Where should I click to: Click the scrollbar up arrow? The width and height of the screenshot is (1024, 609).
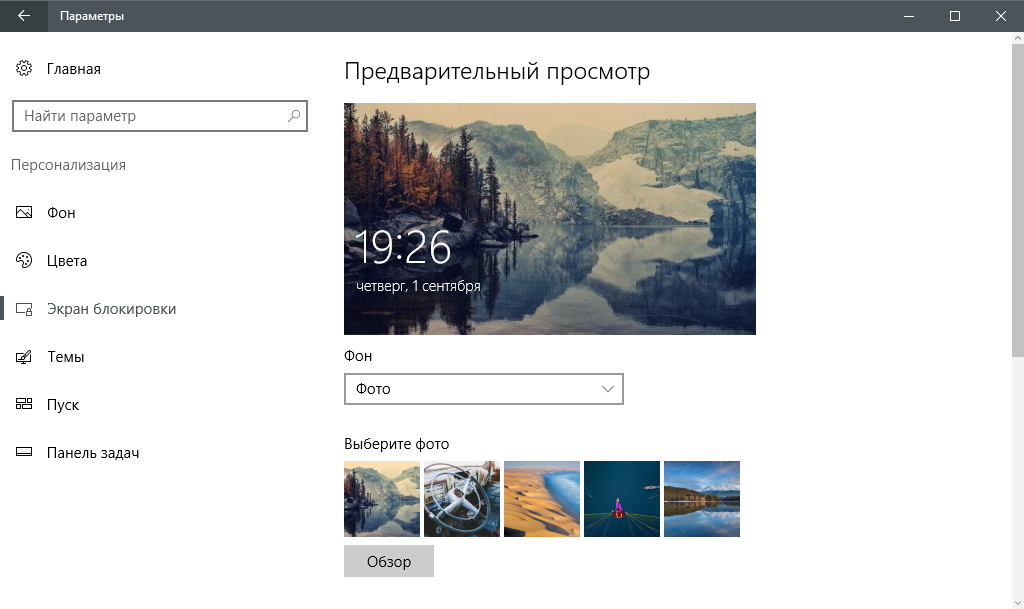1017,38
